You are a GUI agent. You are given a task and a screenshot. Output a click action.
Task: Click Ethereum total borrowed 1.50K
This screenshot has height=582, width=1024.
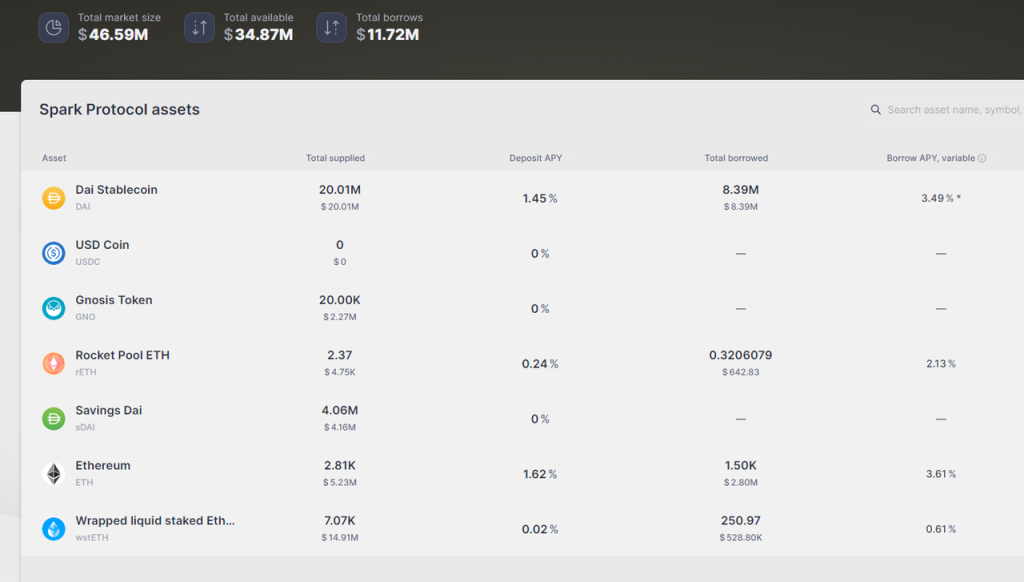741,466
